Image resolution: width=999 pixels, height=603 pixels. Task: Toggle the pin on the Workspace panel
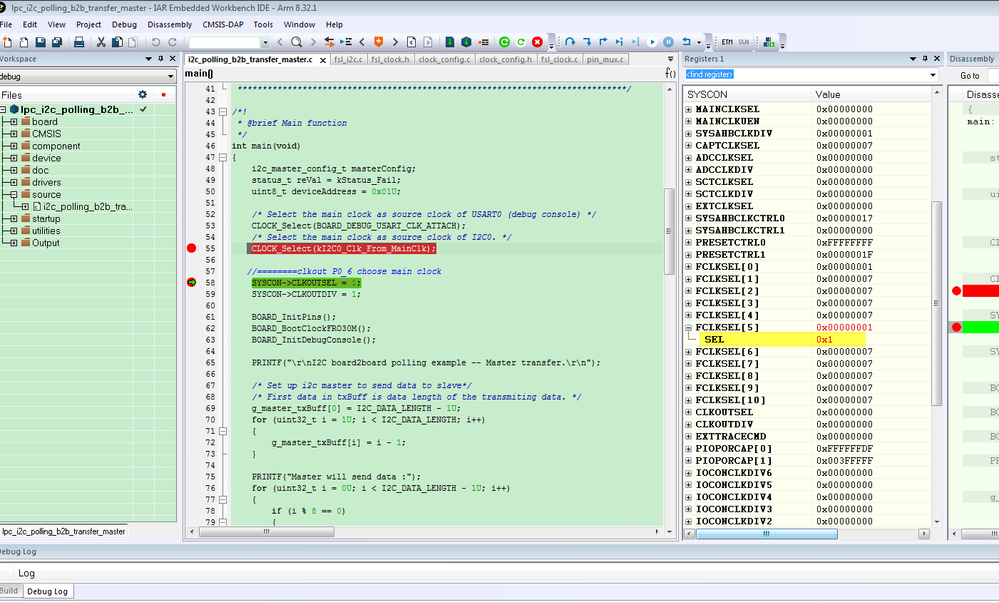(x=161, y=59)
